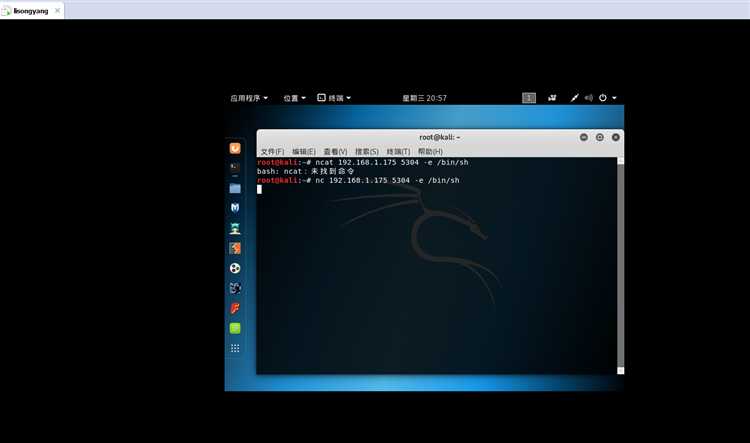Expand the system menu arrow beside the power icon
The width and height of the screenshot is (750, 443).
tap(614, 98)
